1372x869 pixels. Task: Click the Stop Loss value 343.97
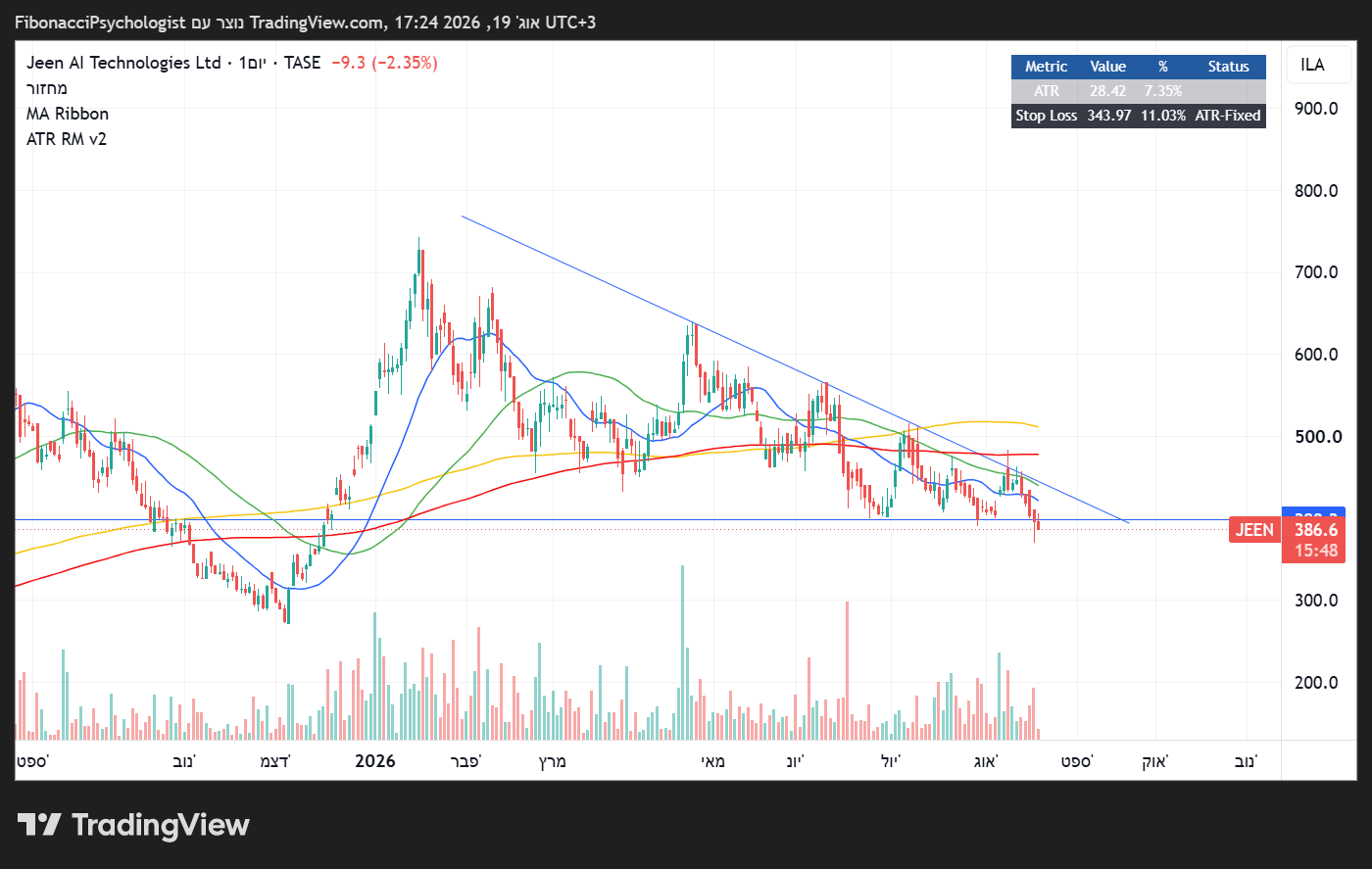1108,116
